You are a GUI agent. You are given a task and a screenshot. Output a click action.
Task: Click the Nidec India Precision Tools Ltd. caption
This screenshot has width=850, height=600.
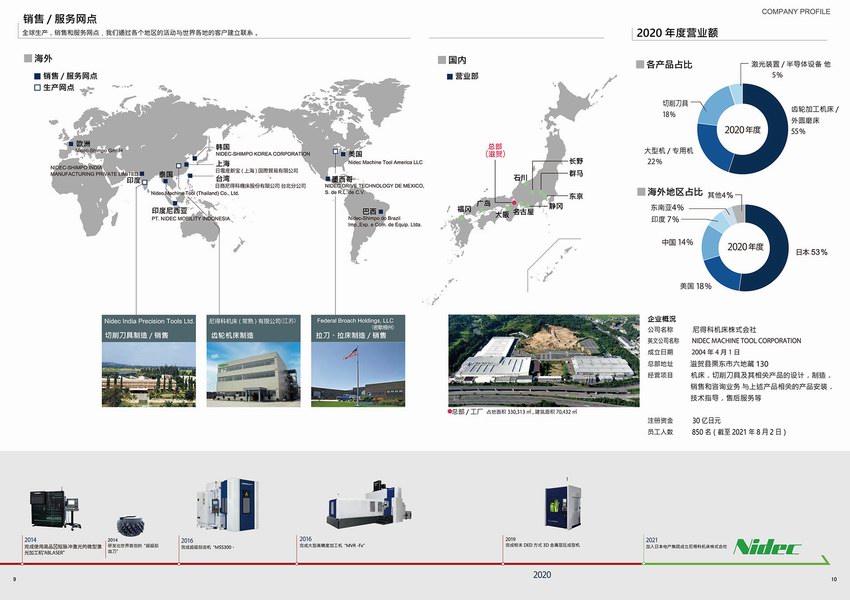[x=149, y=322]
